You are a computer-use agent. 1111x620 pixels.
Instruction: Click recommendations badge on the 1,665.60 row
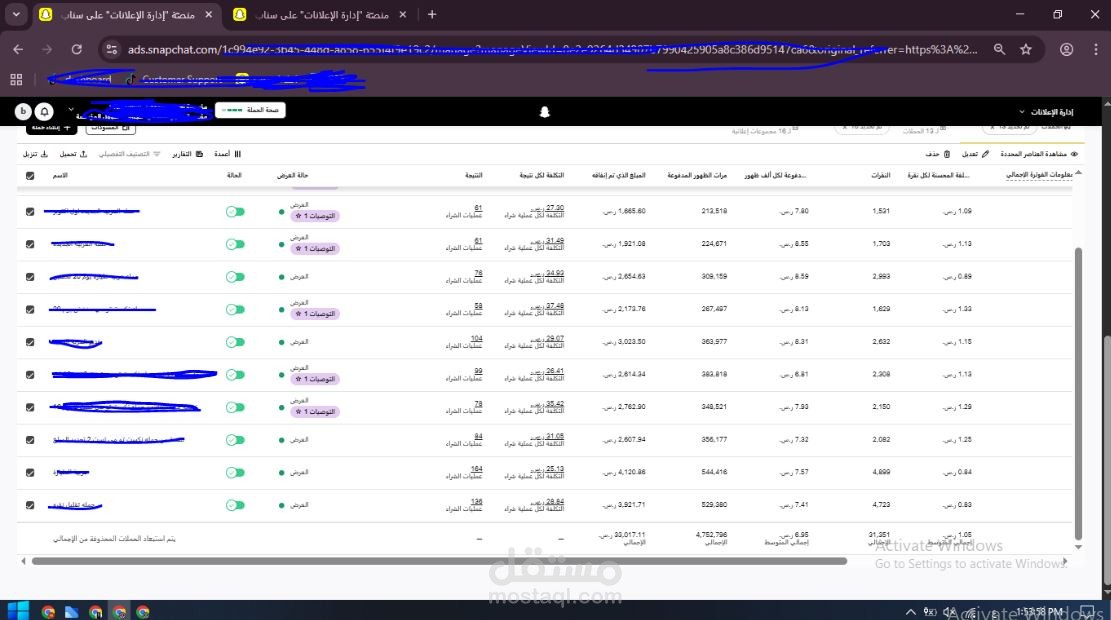(315, 216)
